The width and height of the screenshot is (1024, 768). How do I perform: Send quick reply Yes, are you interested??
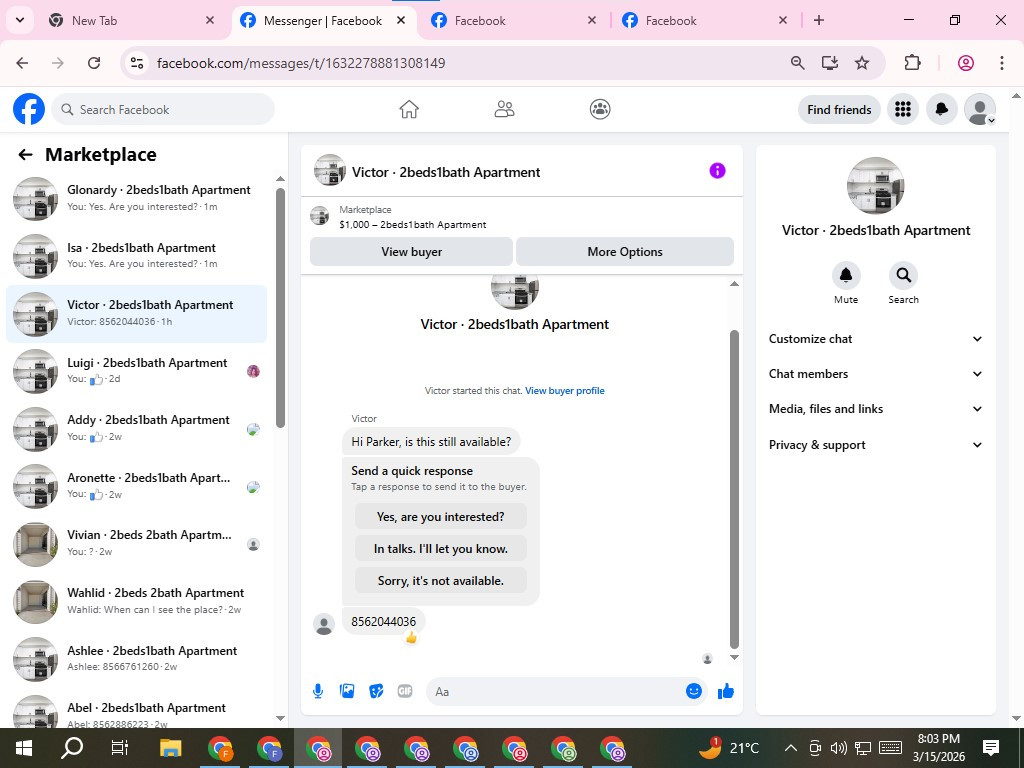(x=441, y=517)
